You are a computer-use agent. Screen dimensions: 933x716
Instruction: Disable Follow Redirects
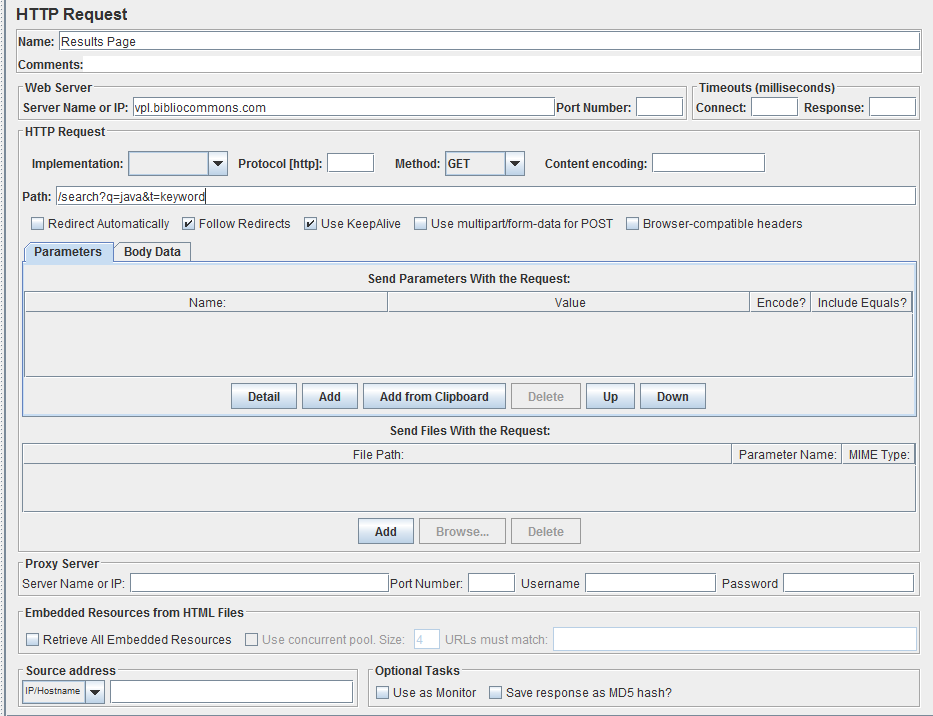[188, 223]
